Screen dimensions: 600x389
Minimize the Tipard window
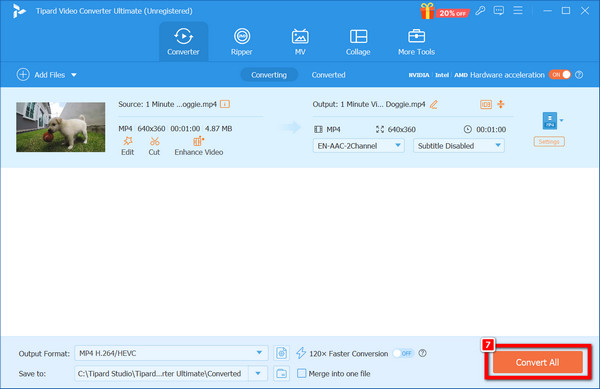tap(548, 11)
